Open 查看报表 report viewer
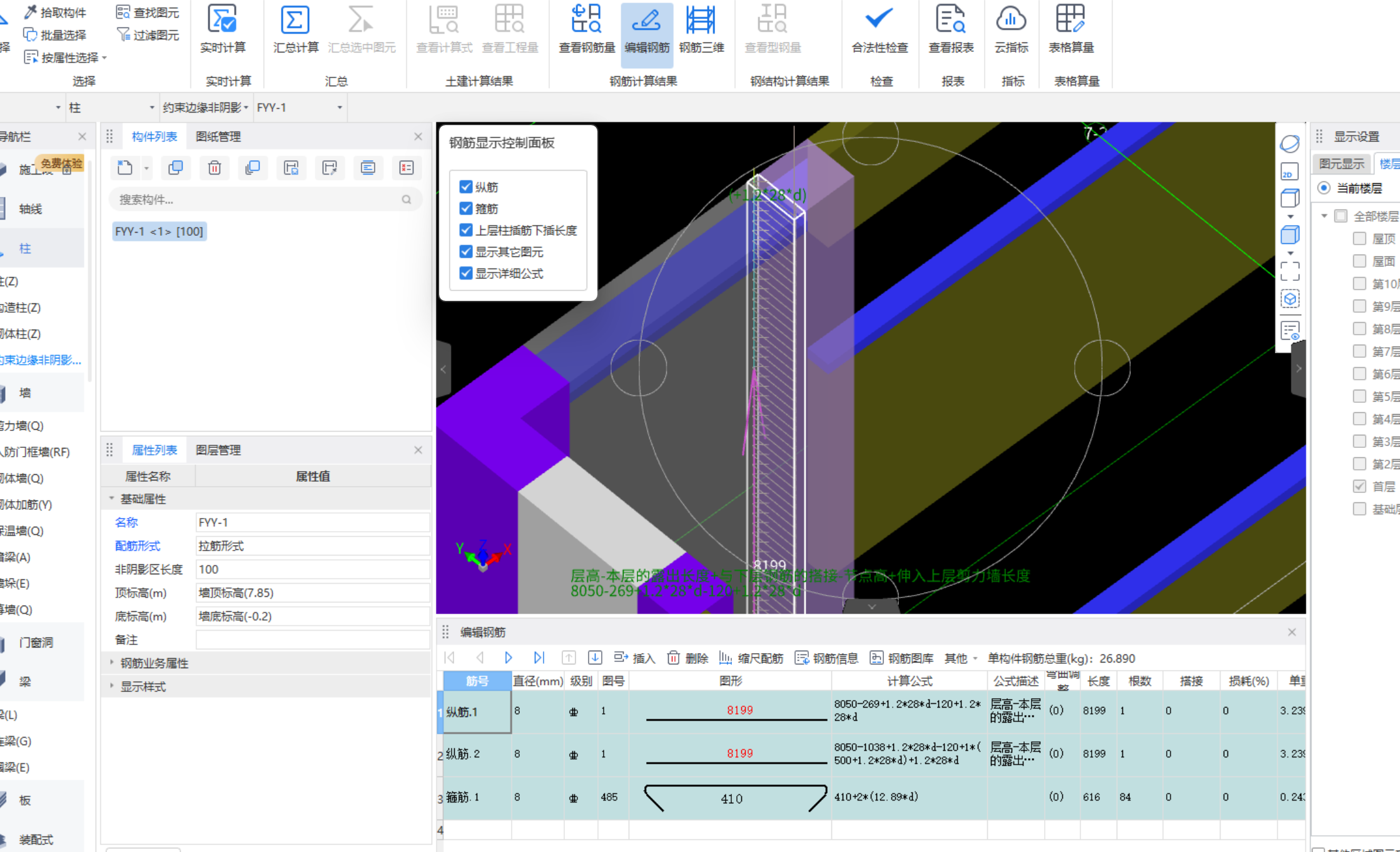This screenshot has height=852, width=1400. pyautogui.click(x=951, y=29)
